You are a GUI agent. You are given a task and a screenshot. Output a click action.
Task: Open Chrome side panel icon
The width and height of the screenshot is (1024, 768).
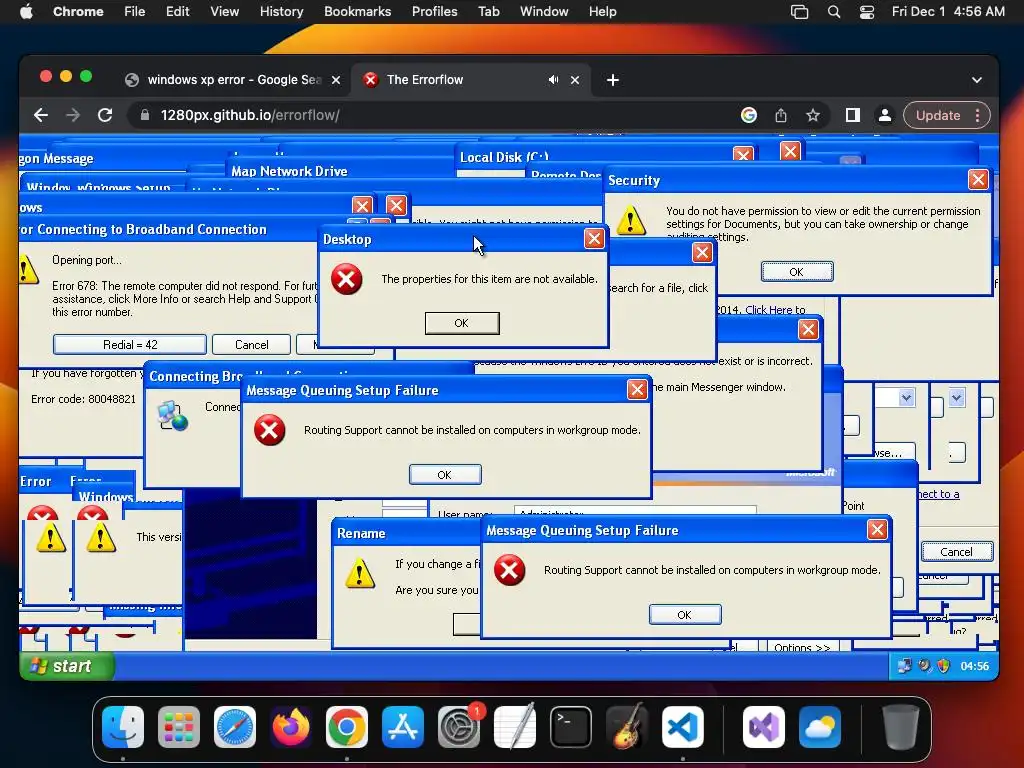pos(852,116)
